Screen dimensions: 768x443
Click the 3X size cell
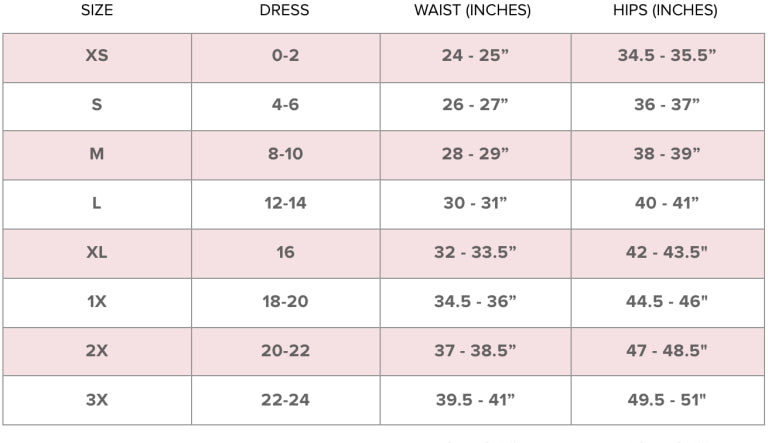click(x=97, y=400)
